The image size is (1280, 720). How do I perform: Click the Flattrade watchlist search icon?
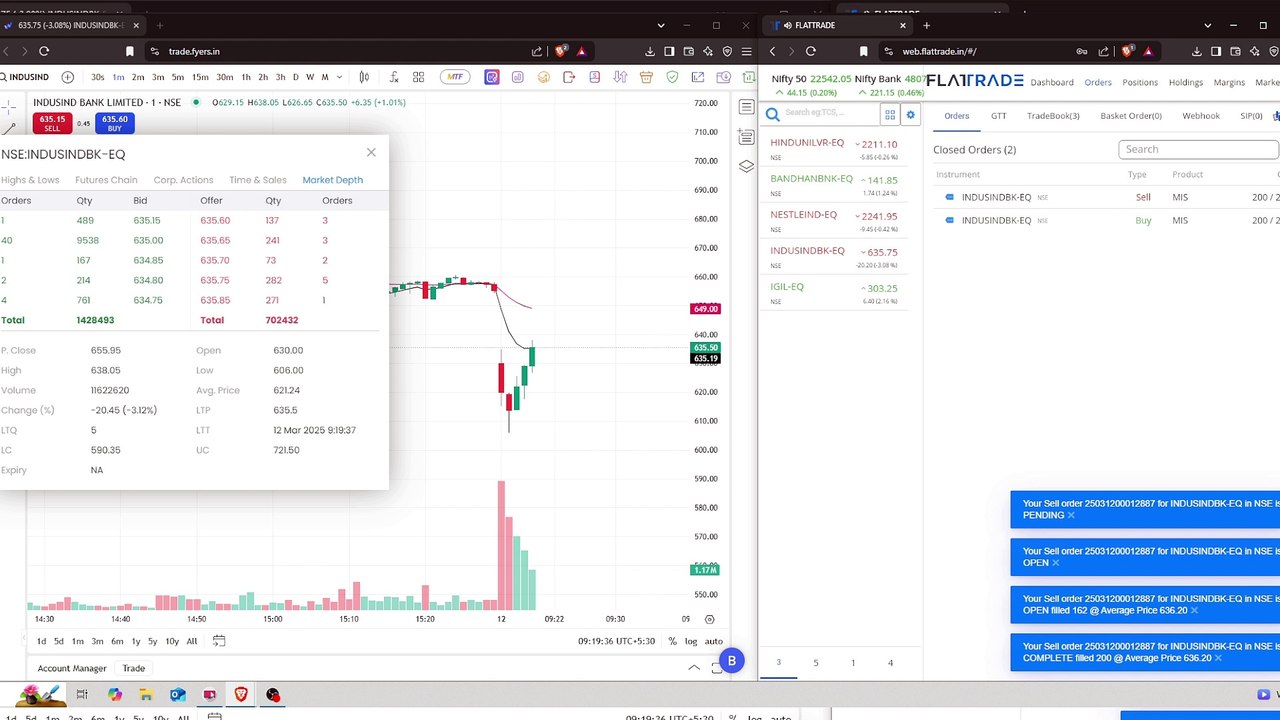(x=772, y=115)
